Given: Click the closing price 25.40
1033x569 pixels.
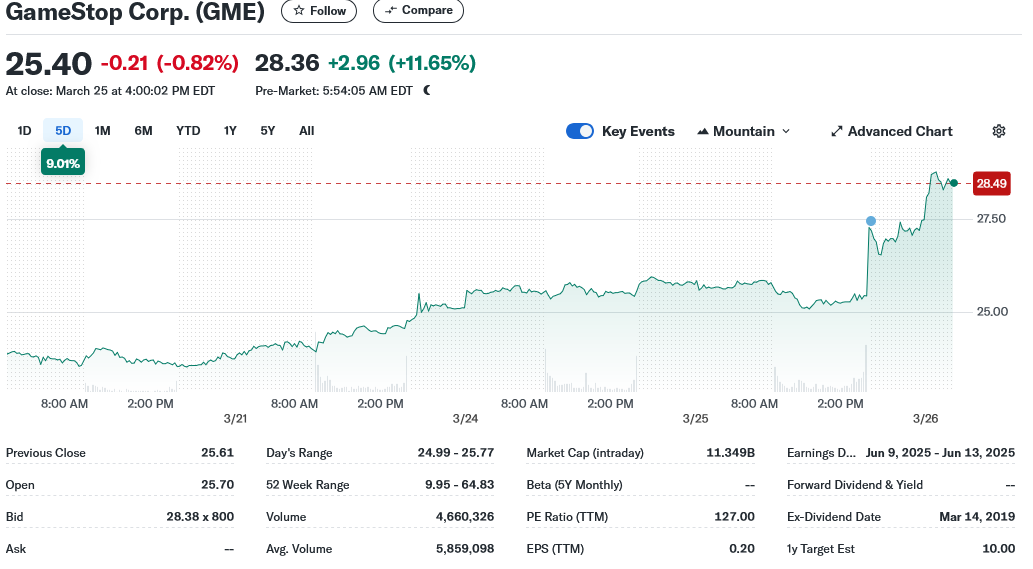Looking at the screenshot, I should click(x=49, y=63).
